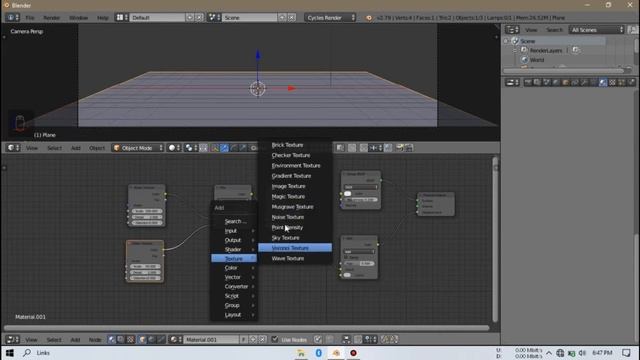
Task: Open the Object Mode dropdown
Action: tap(138, 148)
